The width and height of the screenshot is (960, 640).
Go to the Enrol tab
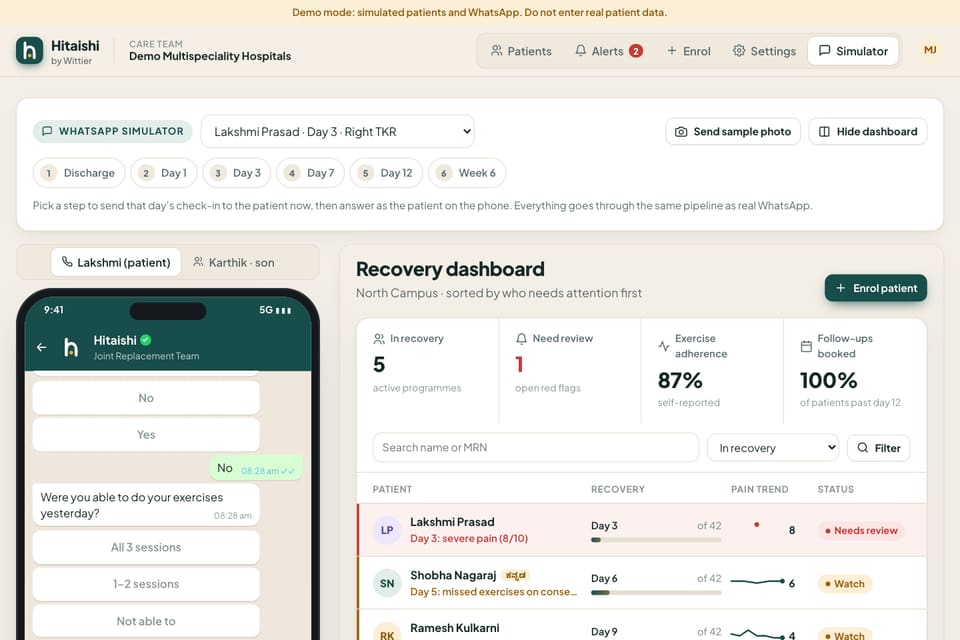click(x=689, y=51)
